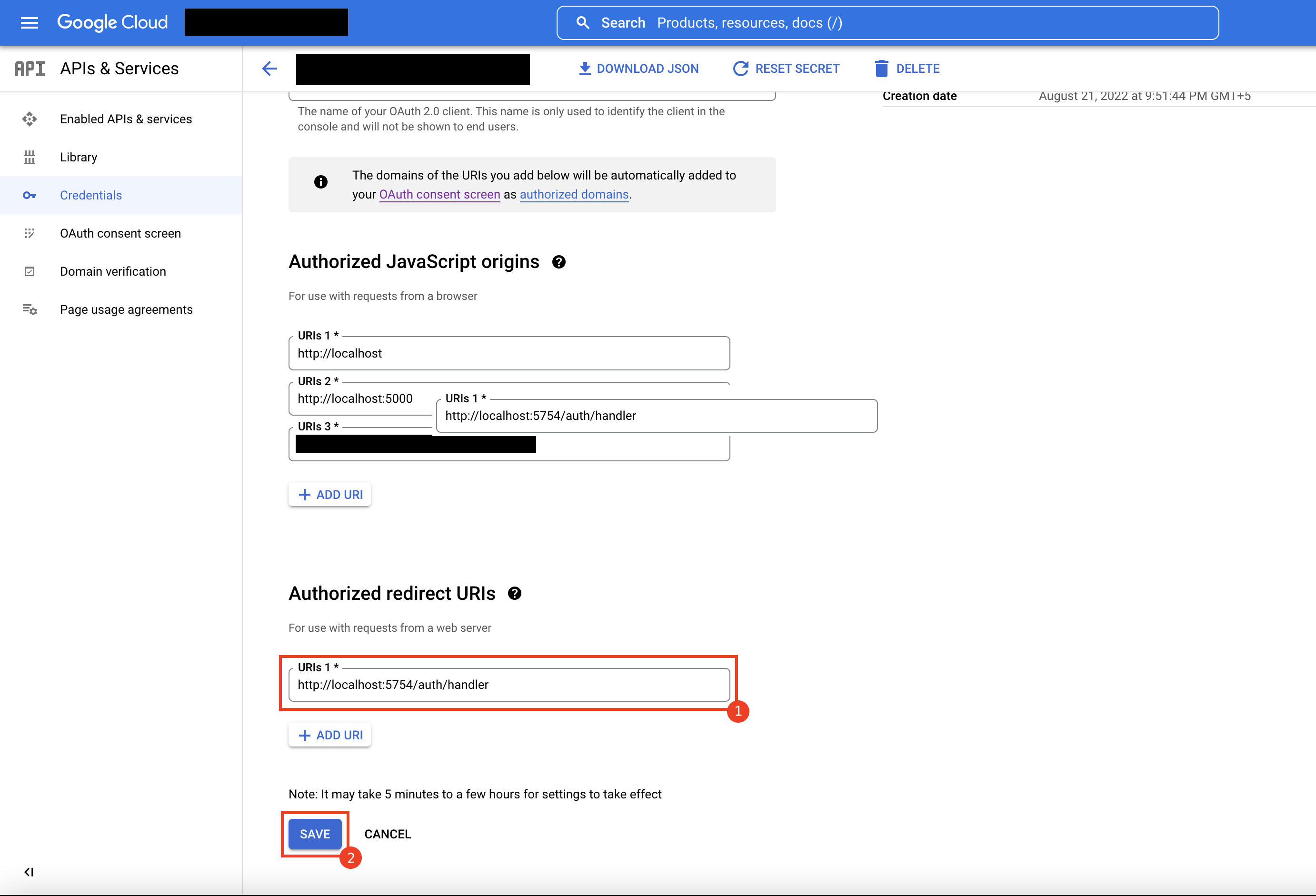Click the Download JSON icon
Image resolution: width=1316 pixels, height=896 pixels.
coord(584,69)
